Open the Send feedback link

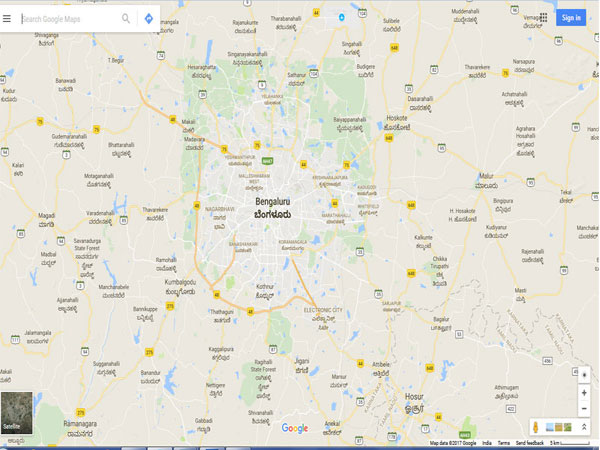pos(530,443)
